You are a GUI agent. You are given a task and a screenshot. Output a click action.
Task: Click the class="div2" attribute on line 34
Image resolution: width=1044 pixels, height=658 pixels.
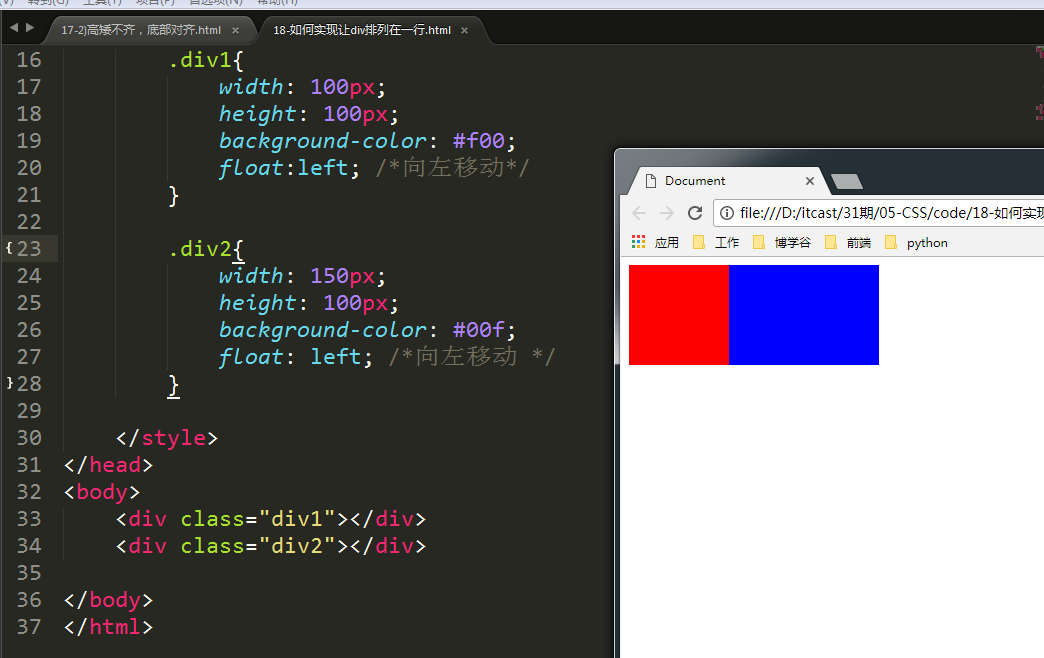(258, 546)
